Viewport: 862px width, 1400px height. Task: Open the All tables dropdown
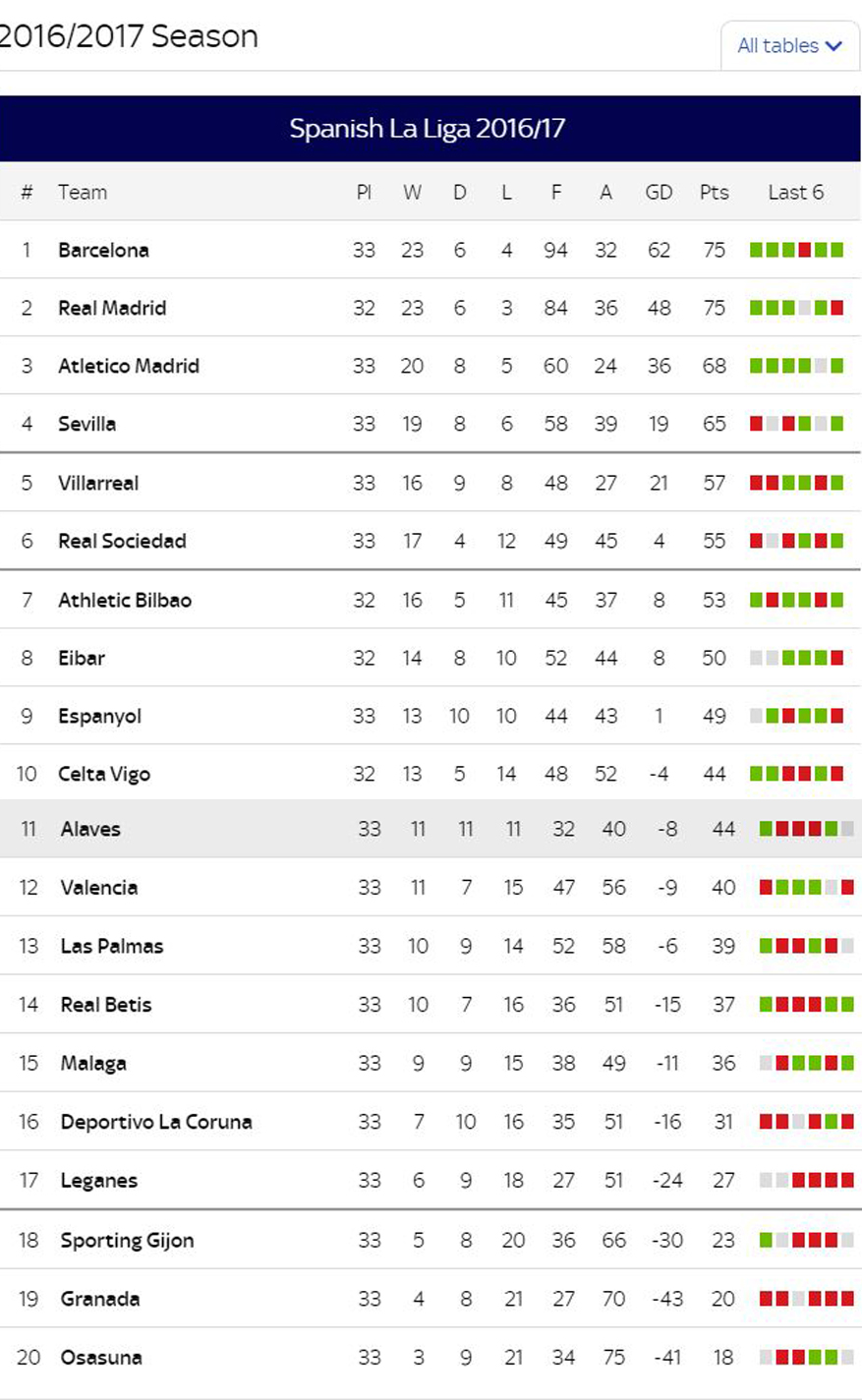[790, 45]
